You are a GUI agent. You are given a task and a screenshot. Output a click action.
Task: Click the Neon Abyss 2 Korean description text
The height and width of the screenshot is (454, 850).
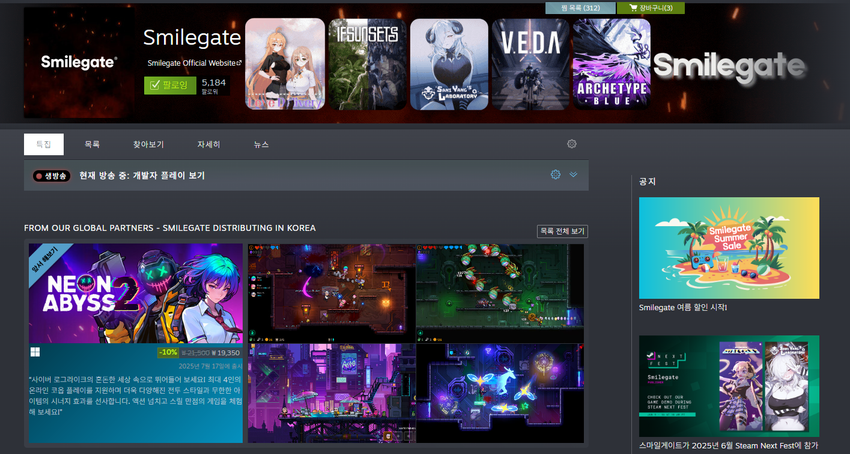[x=136, y=395]
